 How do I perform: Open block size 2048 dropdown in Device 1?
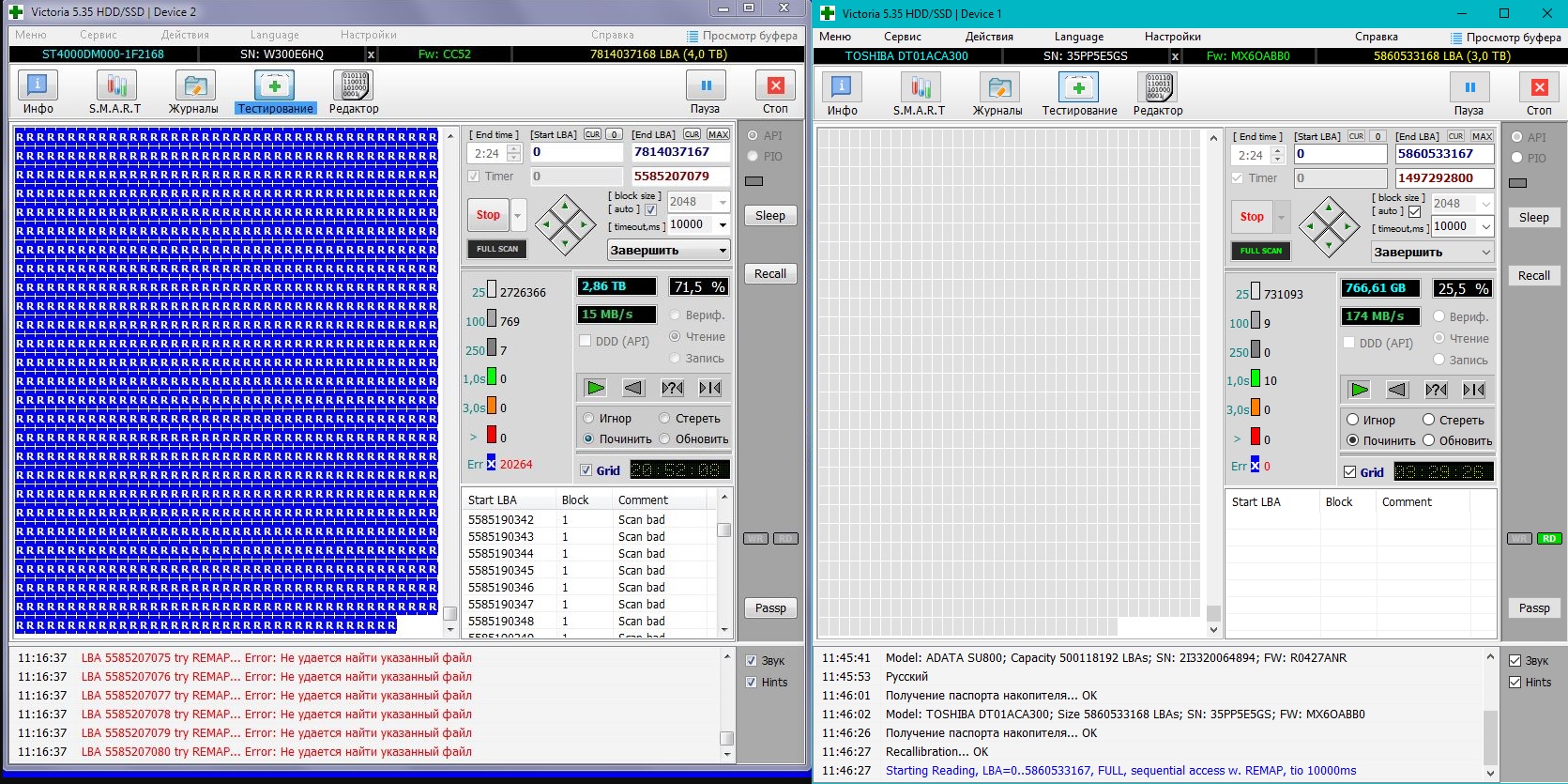point(1486,204)
